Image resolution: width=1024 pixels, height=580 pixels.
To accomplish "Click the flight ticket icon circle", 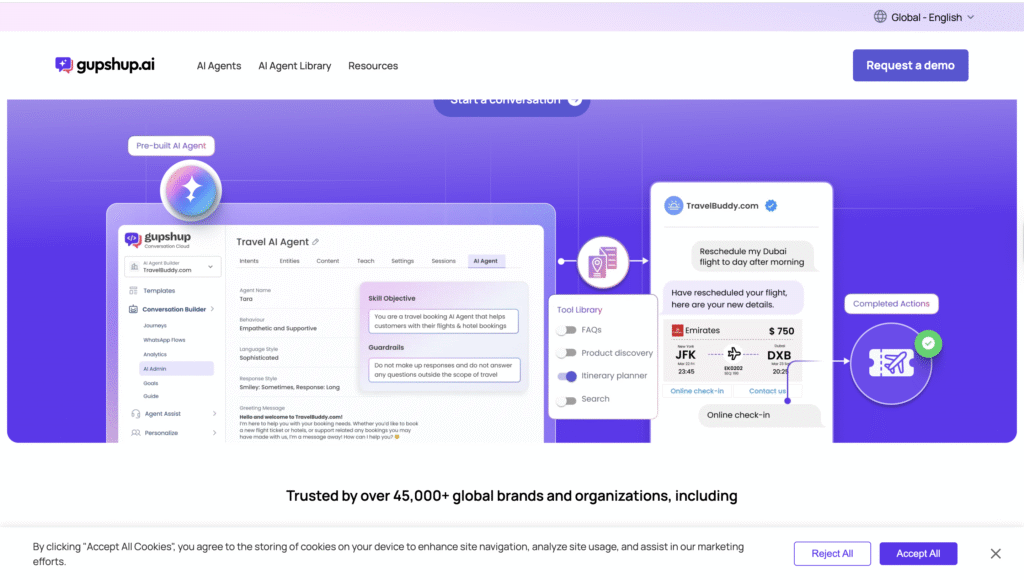I will click(891, 363).
